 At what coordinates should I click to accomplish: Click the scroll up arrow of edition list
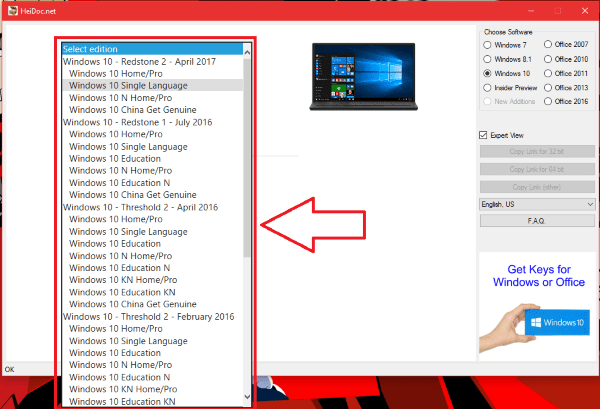247,52
